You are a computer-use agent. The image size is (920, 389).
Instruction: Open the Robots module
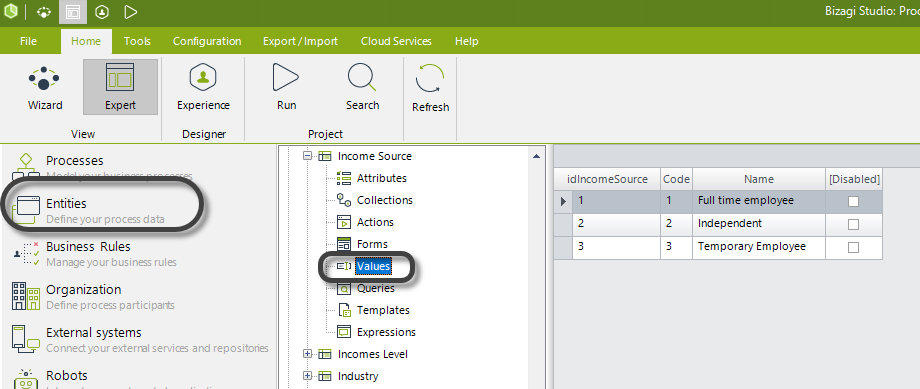point(67,376)
